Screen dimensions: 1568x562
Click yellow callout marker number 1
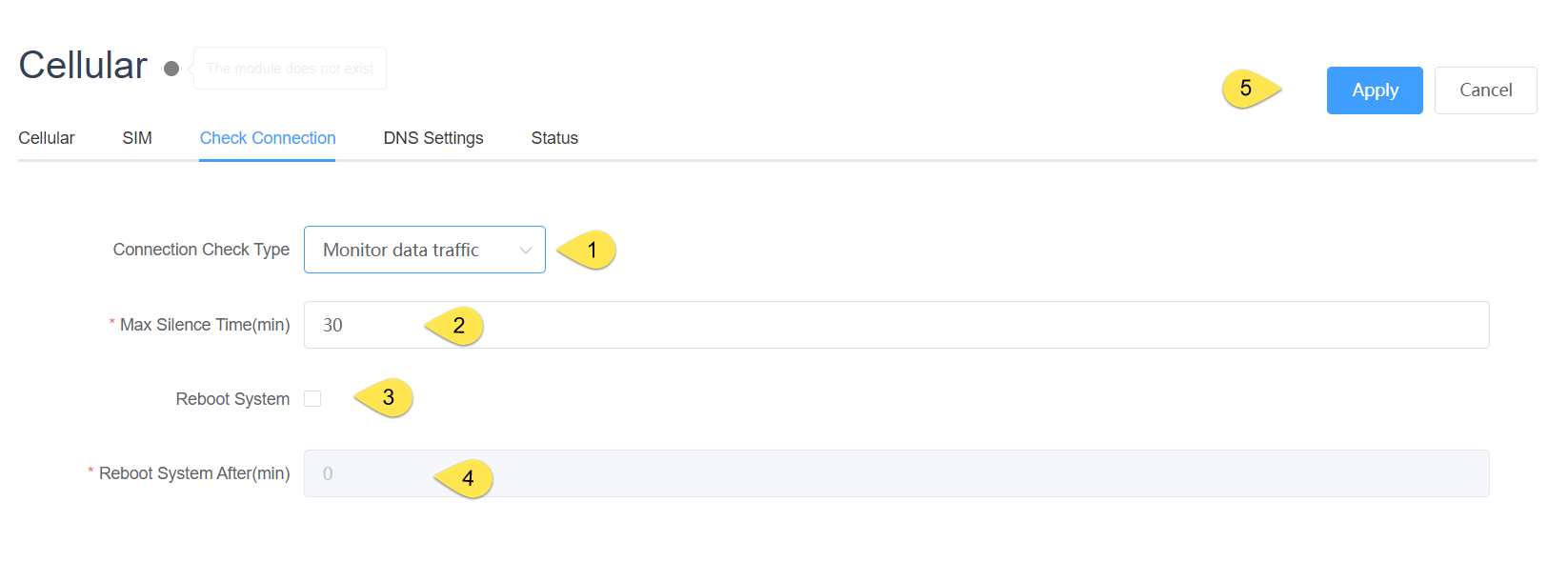click(590, 250)
